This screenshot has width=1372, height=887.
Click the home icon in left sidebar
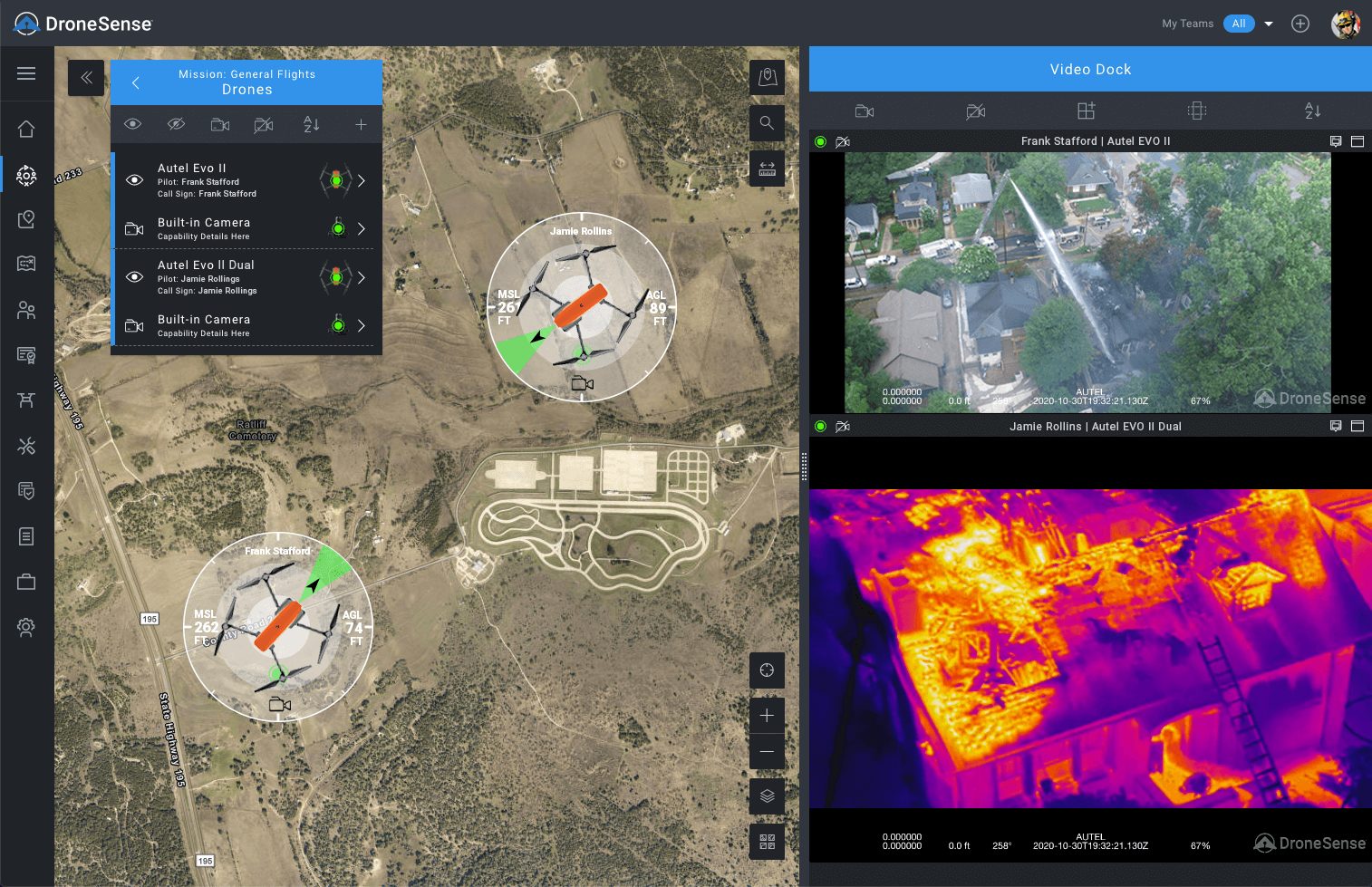click(x=26, y=130)
